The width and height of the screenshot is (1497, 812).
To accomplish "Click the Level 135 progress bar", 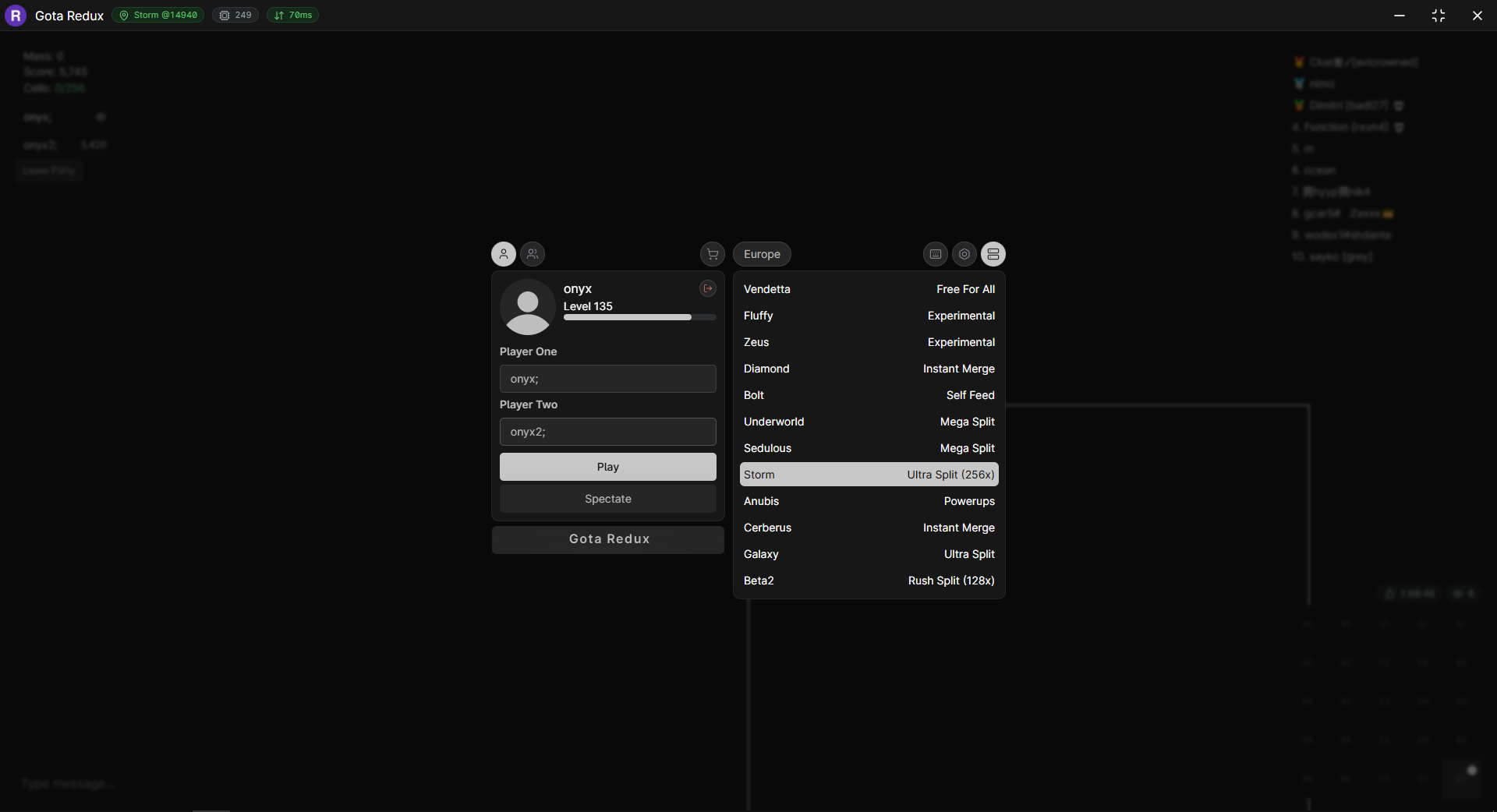I will [x=640, y=317].
